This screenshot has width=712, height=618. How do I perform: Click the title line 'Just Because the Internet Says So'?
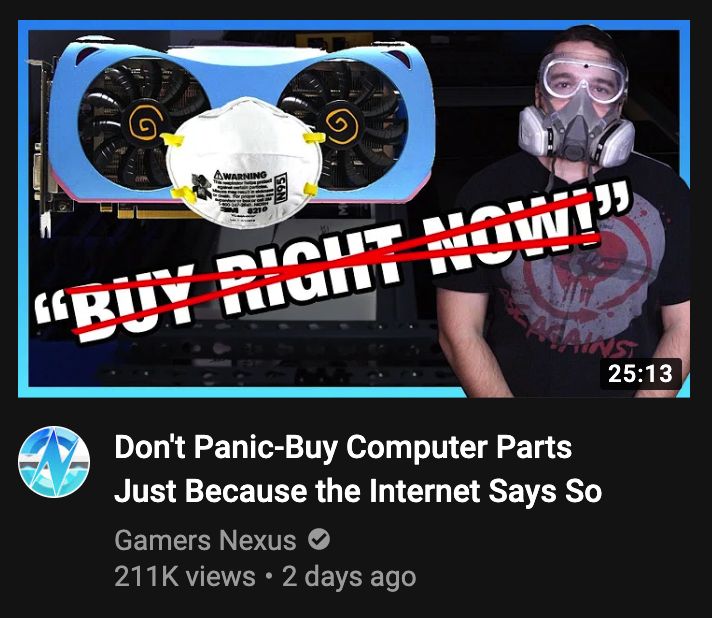point(358,491)
